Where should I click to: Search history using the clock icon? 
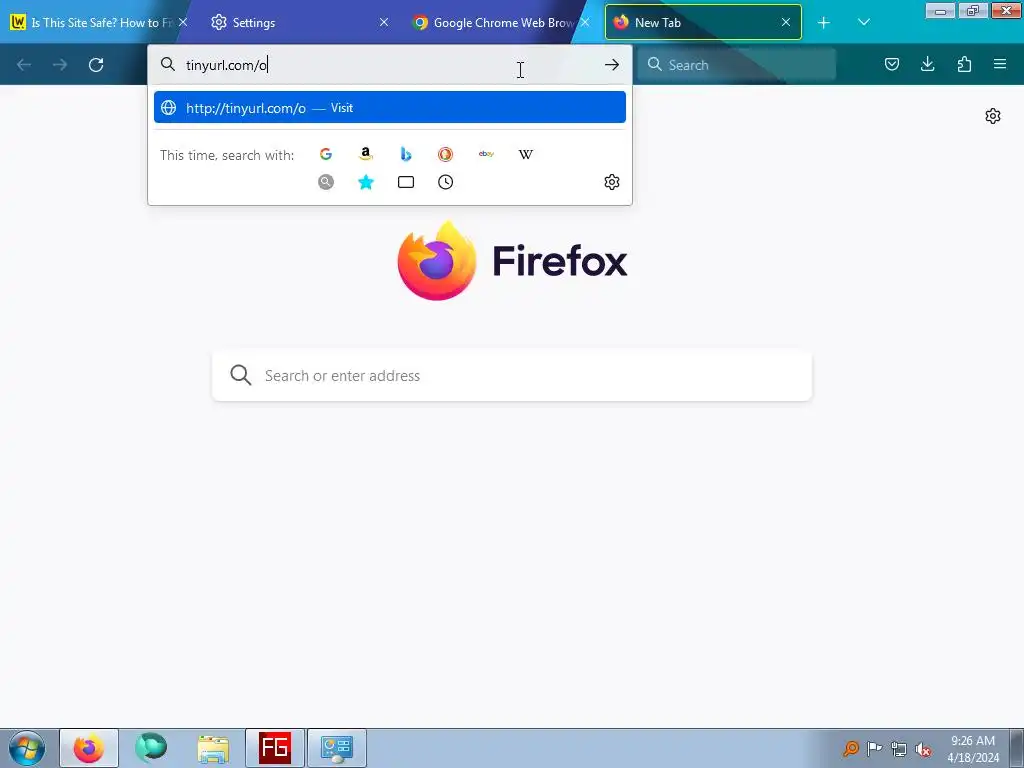[x=445, y=182]
